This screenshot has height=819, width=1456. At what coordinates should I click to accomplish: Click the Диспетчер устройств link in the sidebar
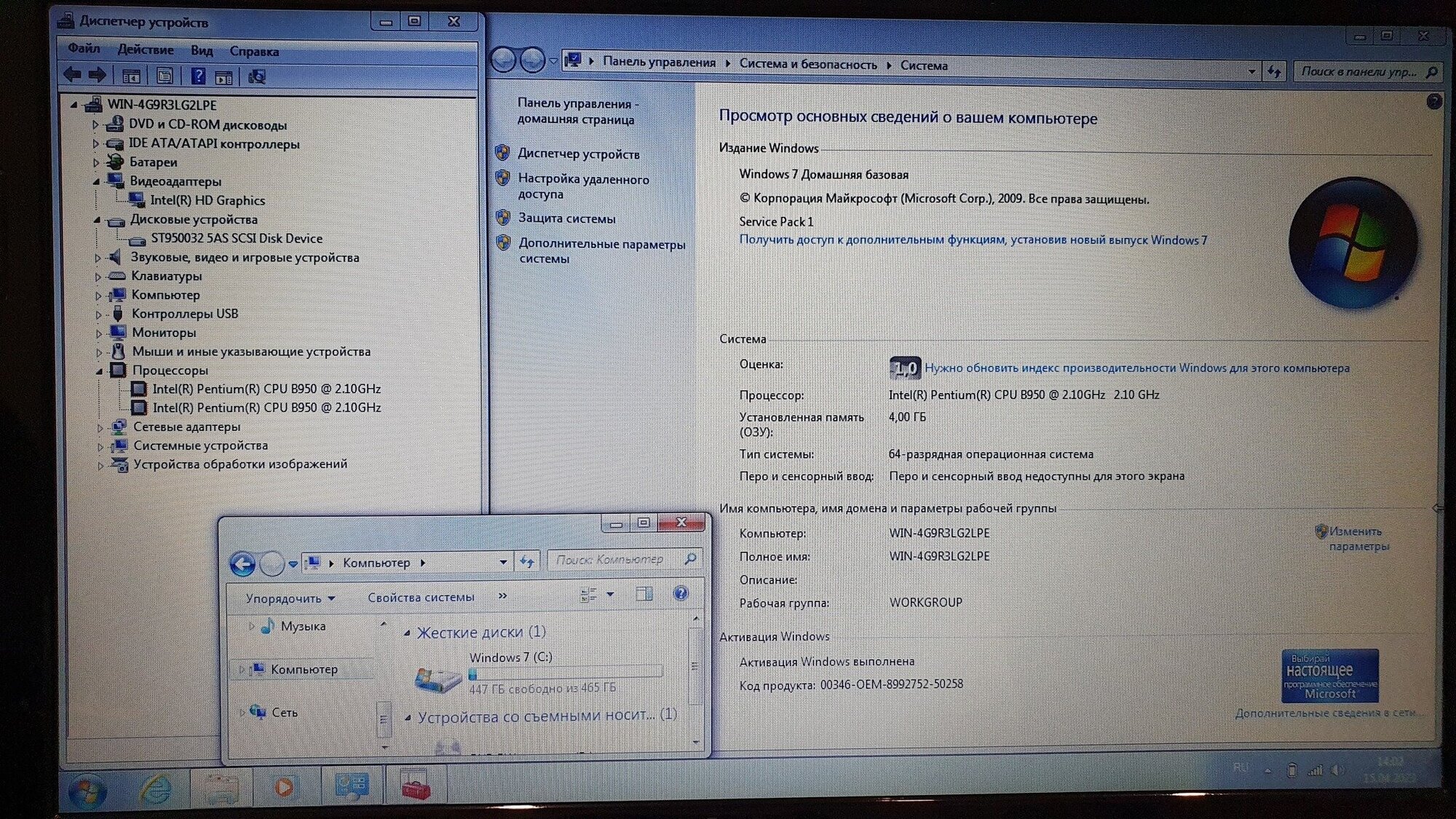578,154
